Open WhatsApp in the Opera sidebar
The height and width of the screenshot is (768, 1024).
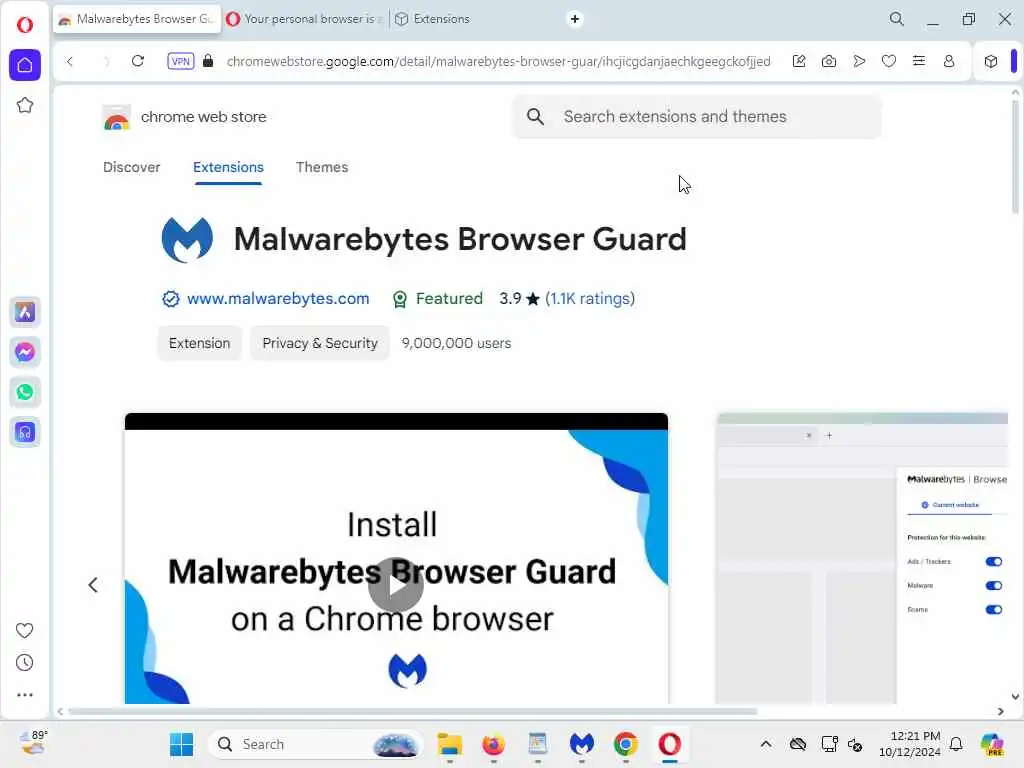pos(25,392)
